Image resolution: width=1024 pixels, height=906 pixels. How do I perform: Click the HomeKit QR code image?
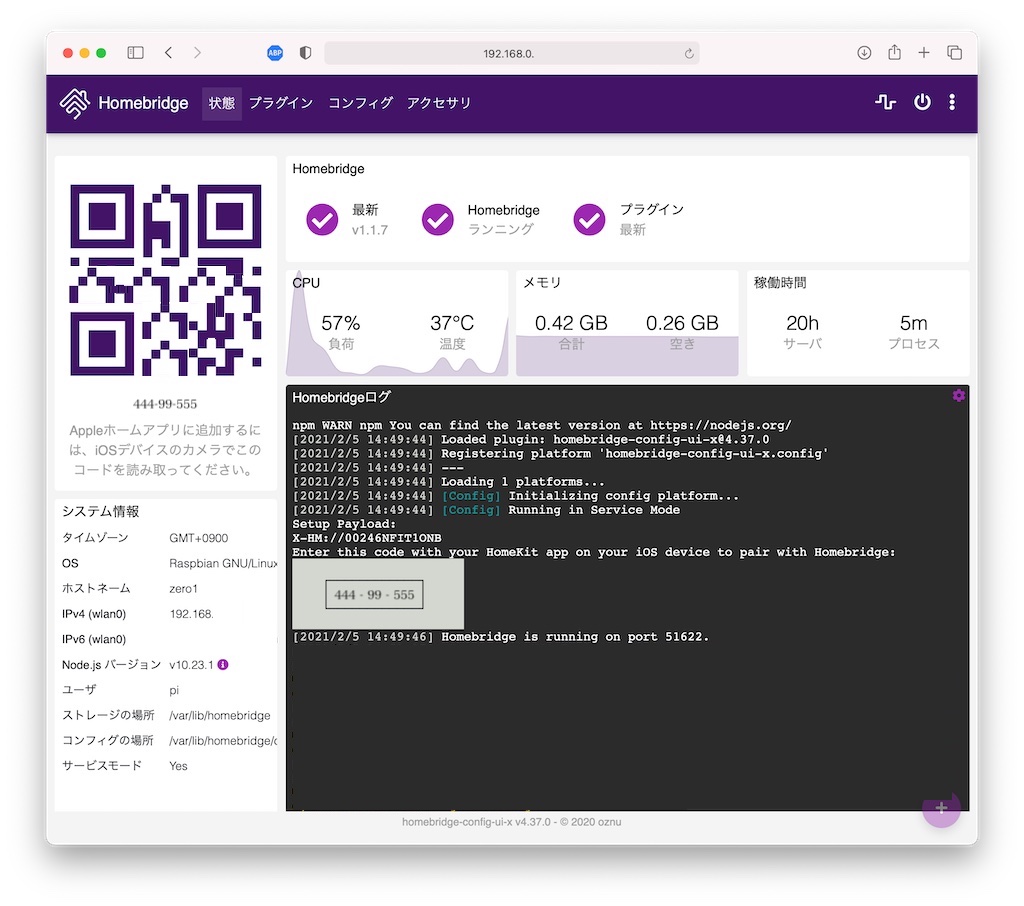[x=166, y=280]
